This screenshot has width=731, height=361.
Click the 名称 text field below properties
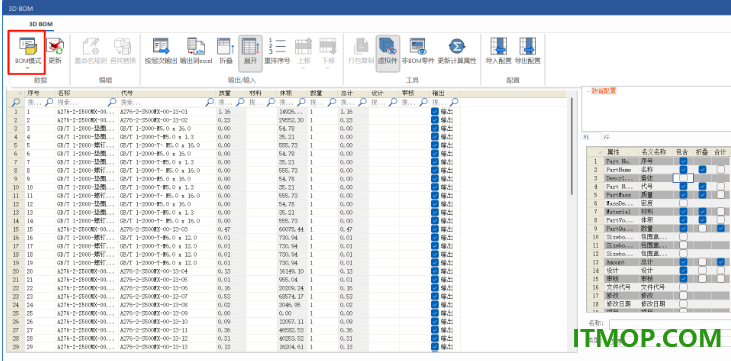click(669, 324)
